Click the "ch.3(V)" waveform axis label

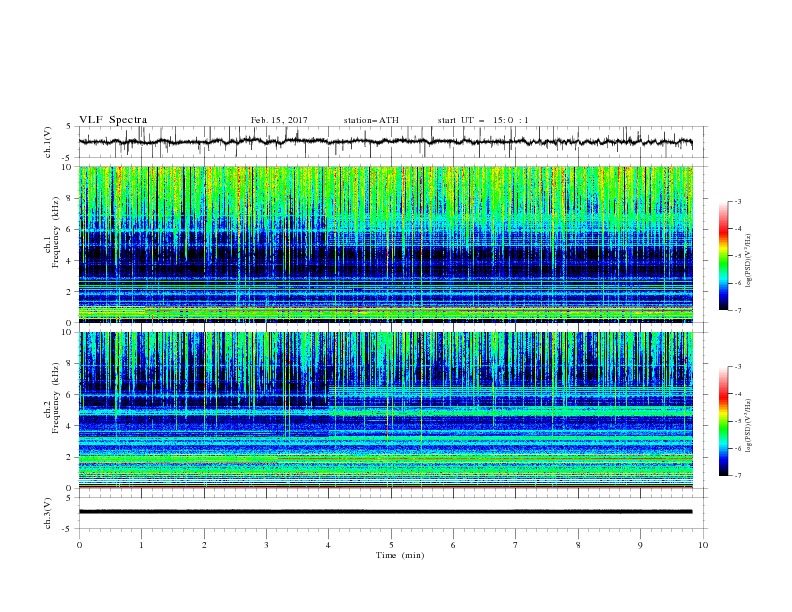point(48,513)
